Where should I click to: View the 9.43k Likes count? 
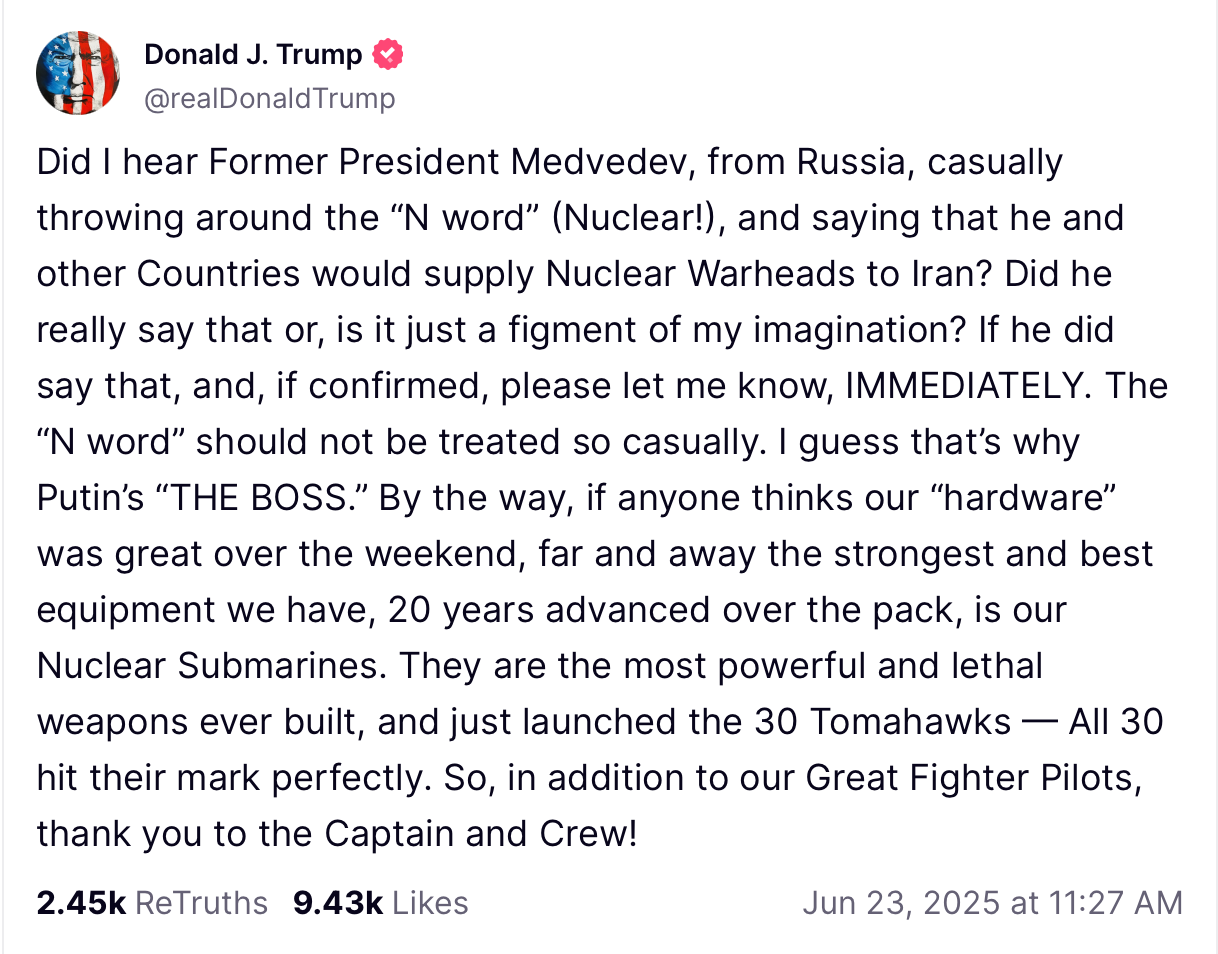[x=338, y=903]
